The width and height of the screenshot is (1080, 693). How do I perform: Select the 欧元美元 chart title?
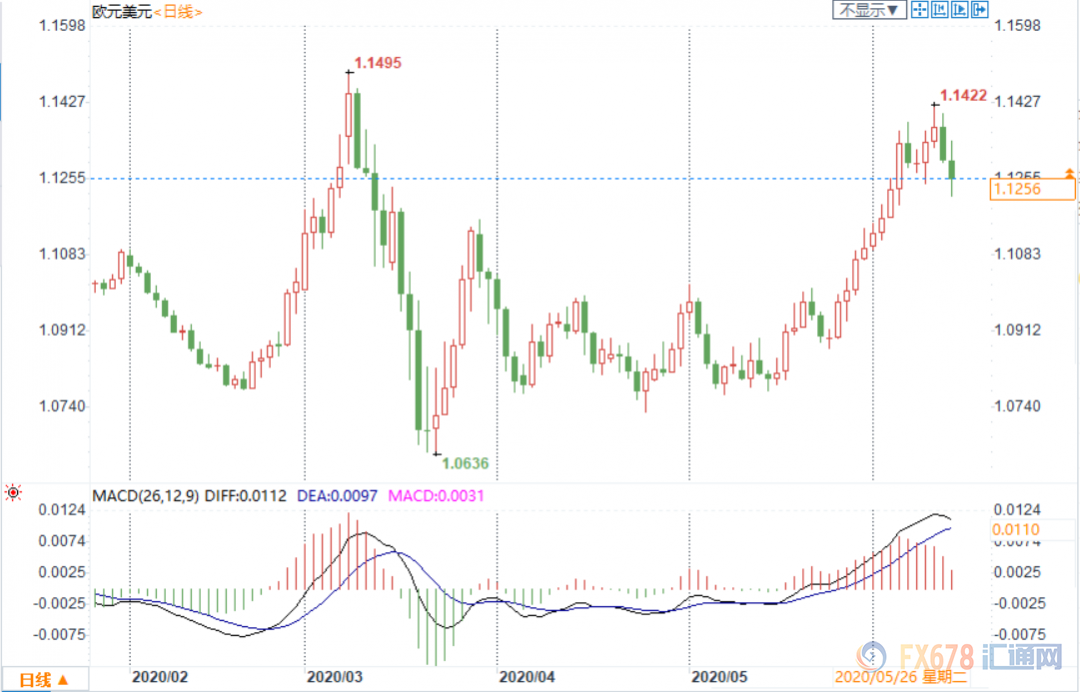[122, 12]
